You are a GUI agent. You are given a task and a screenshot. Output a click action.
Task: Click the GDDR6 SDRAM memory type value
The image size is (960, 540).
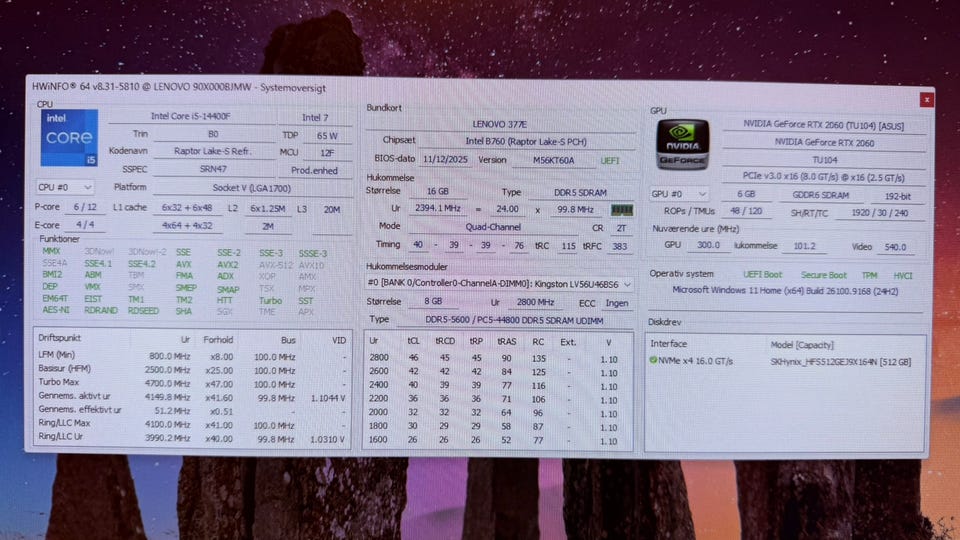[820, 195]
